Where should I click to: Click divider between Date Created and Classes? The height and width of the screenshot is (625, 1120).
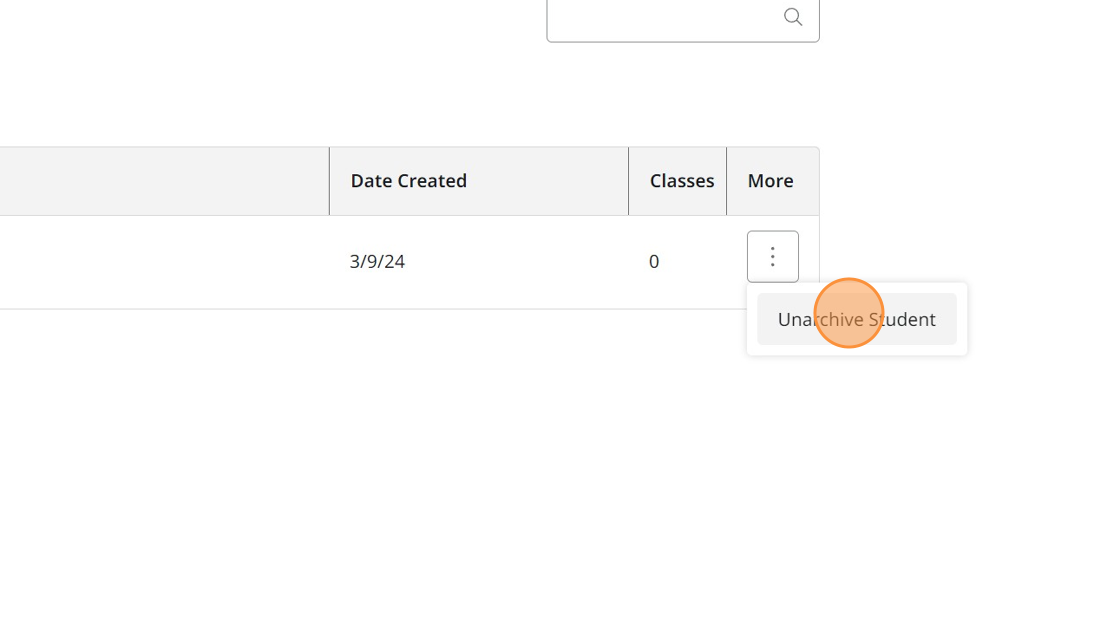coord(628,181)
